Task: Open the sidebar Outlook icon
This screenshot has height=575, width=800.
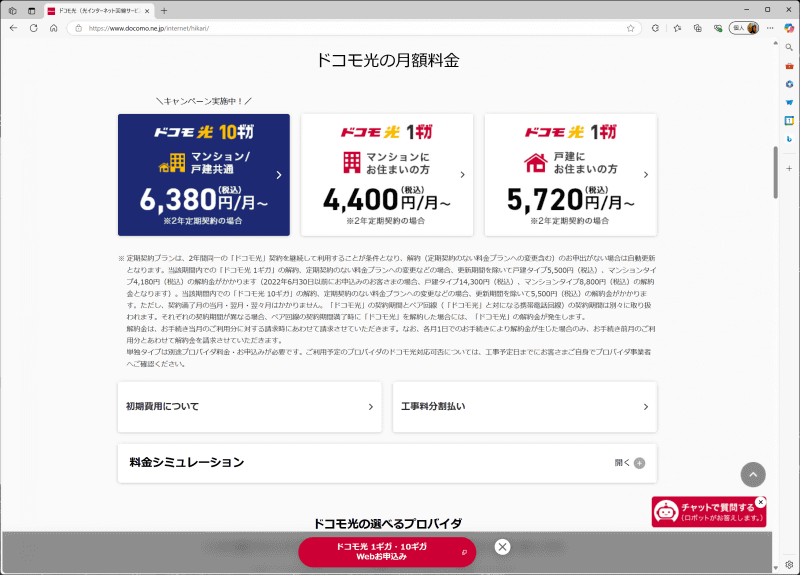Action: [x=789, y=103]
